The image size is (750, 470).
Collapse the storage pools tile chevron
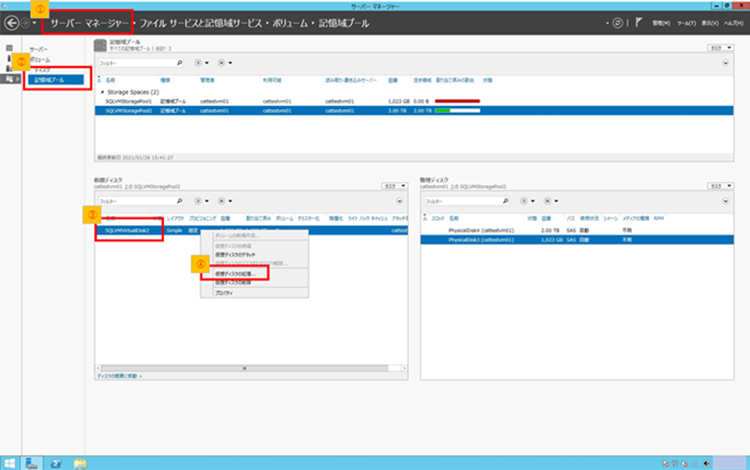point(724,62)
